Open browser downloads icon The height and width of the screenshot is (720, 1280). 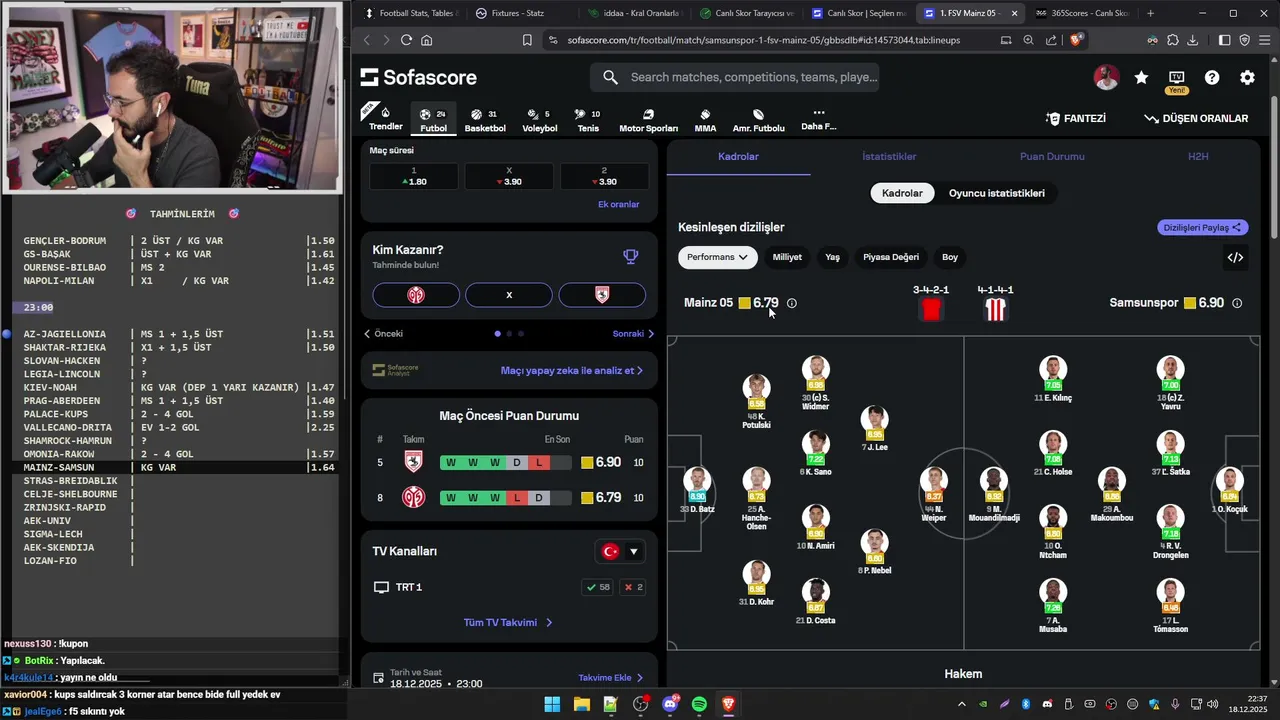tap(1193, 40)
